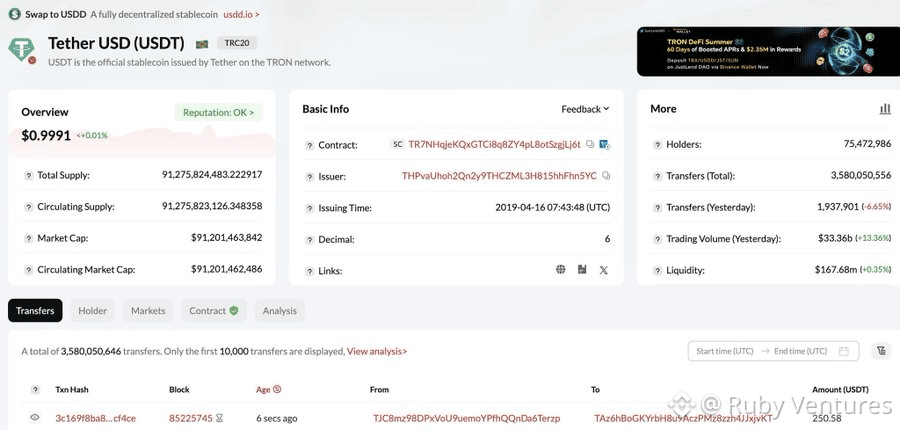
Task: Click the help icon next to Market Cap
Action: click(x=28, y=238)
